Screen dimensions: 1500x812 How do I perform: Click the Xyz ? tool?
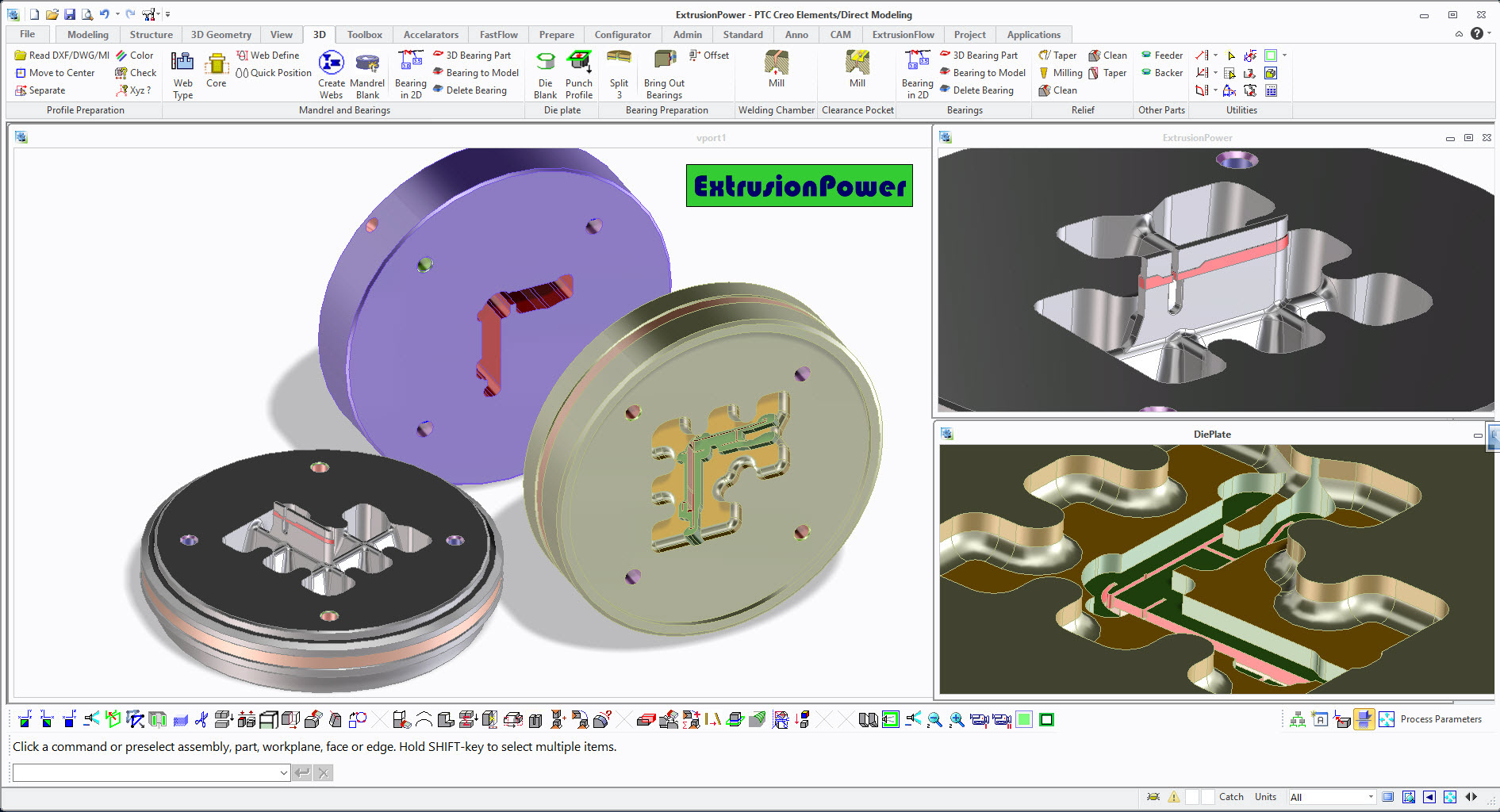pyautogui.click(x=133, y=90)
